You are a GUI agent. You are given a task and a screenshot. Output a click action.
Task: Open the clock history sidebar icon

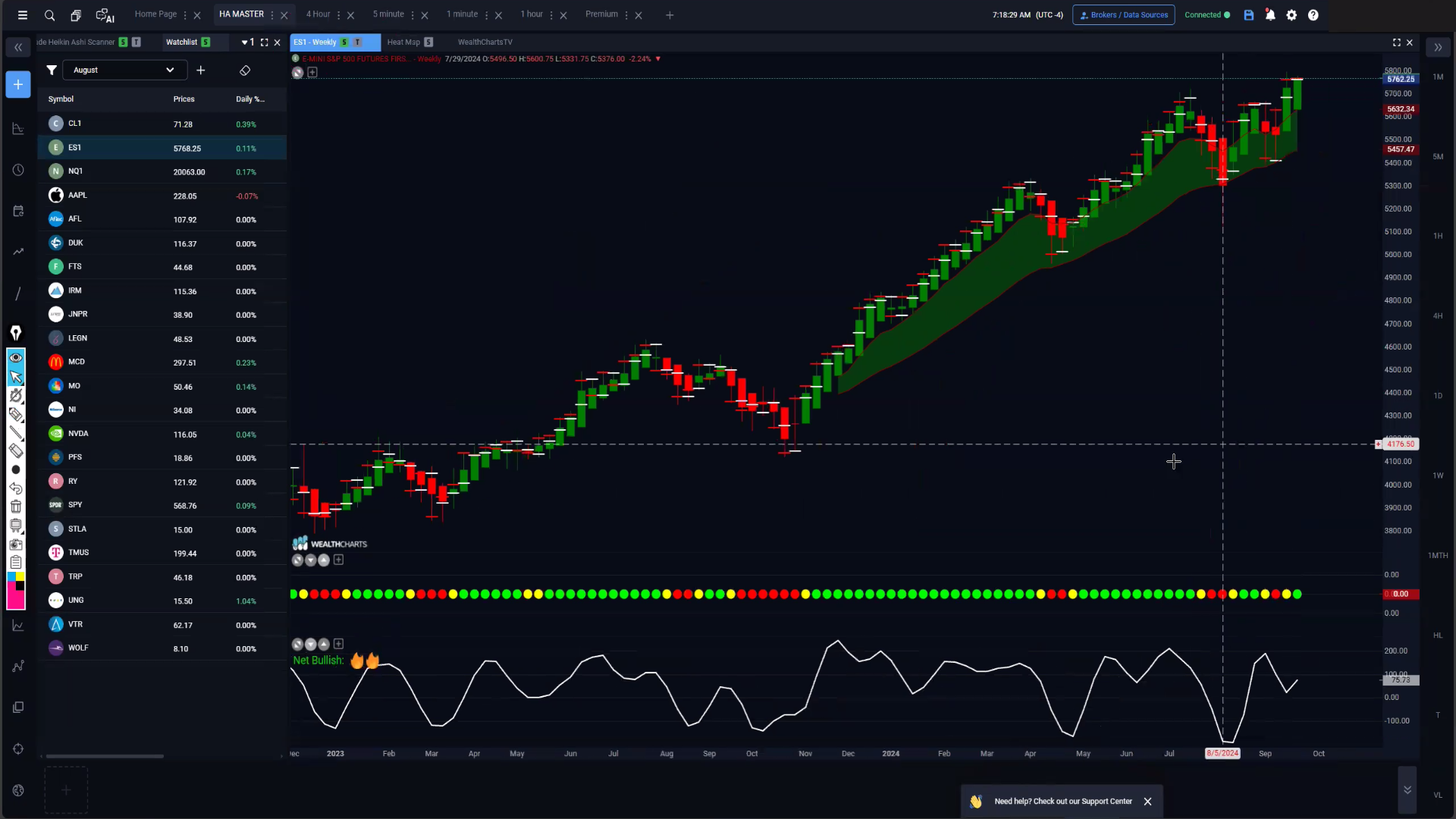18,170
